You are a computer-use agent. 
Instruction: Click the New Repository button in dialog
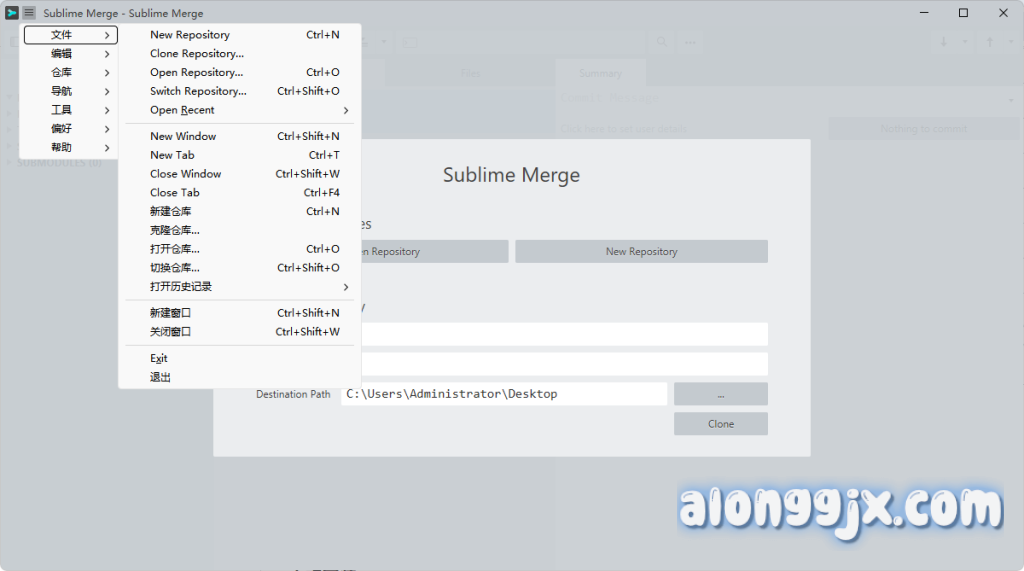click(x=641, y=252)
